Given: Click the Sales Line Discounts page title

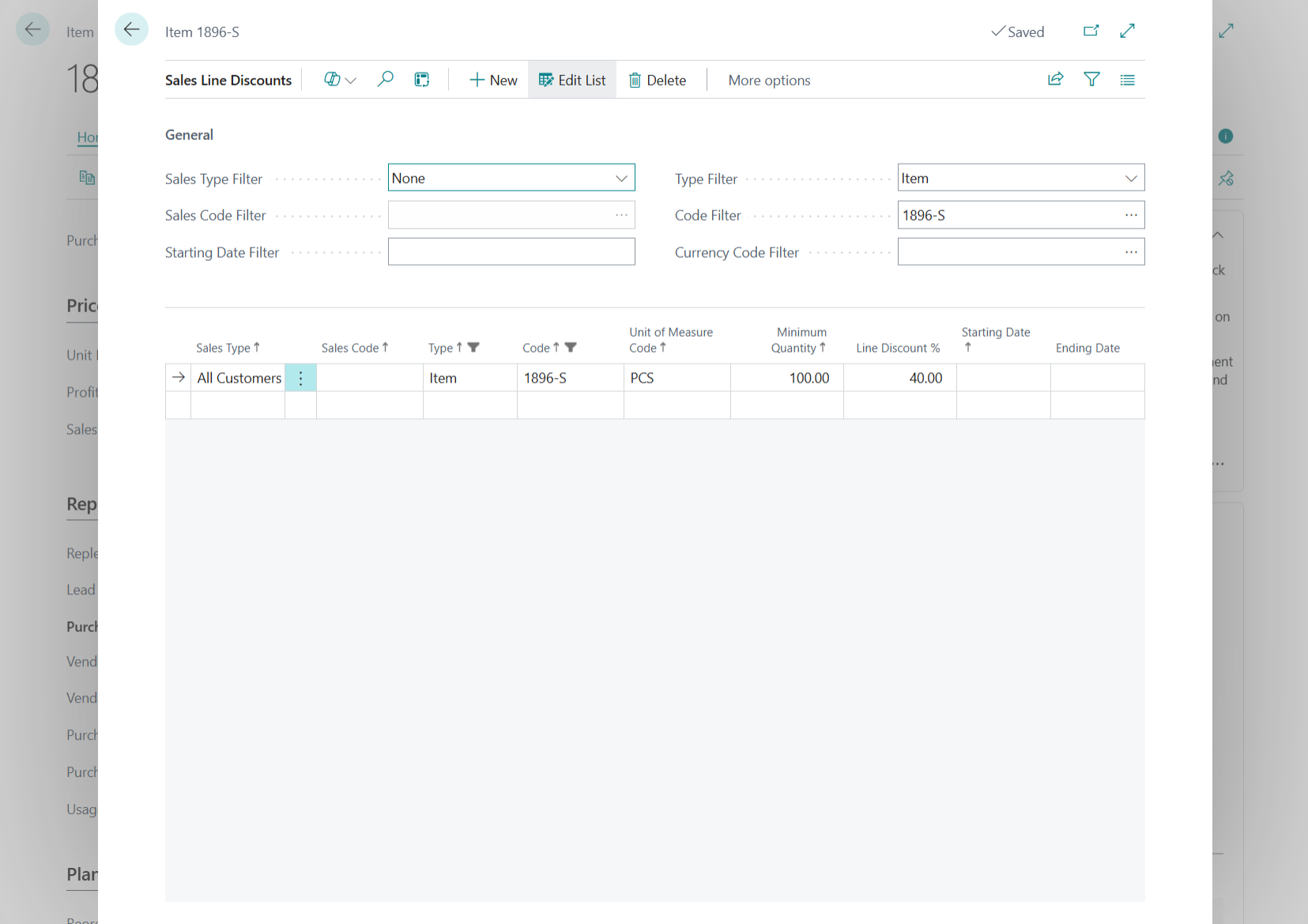Looking at the screenshot, I should click(228, 80).
